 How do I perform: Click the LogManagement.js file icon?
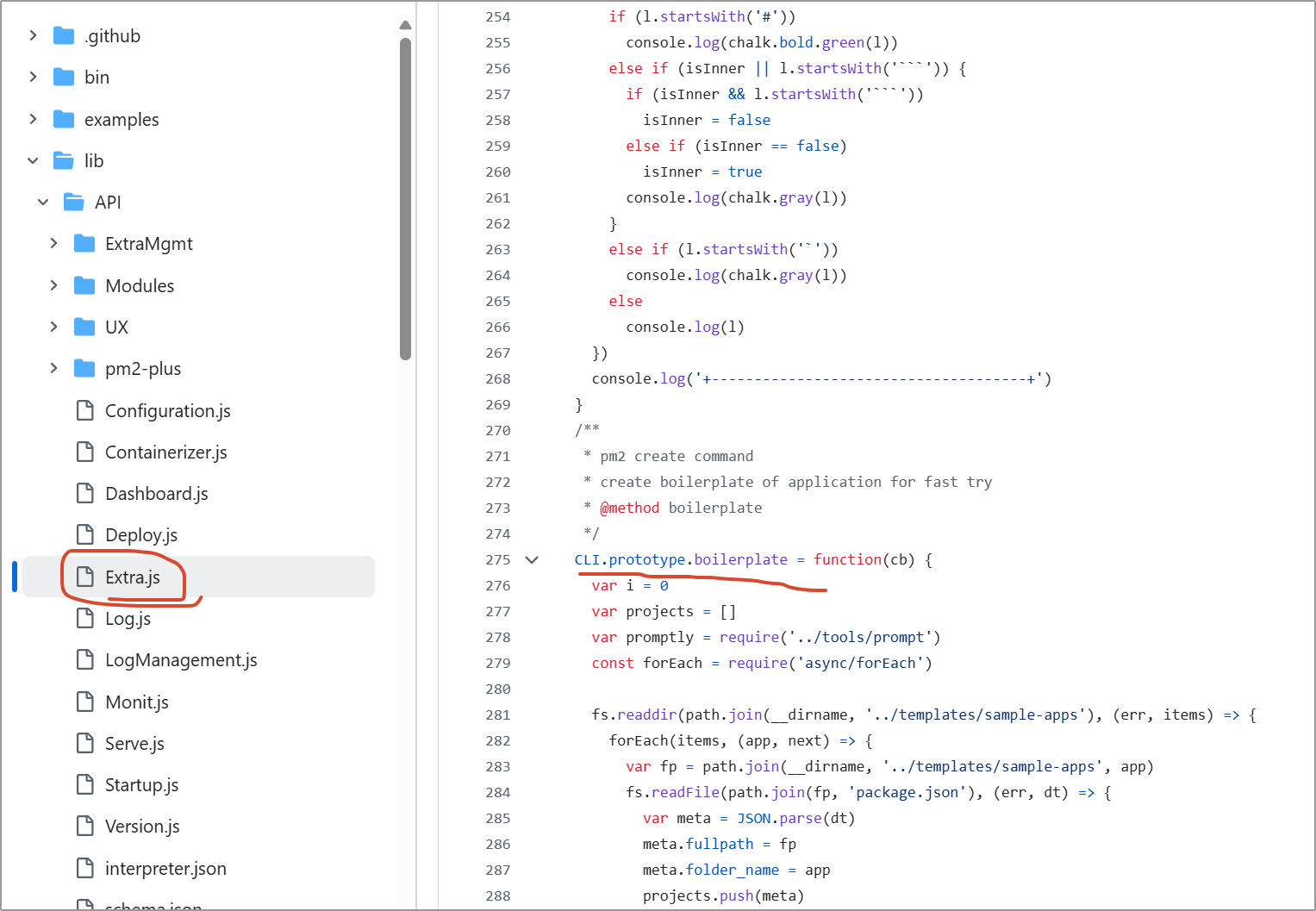pyautogui.click(x=85, y=659)
